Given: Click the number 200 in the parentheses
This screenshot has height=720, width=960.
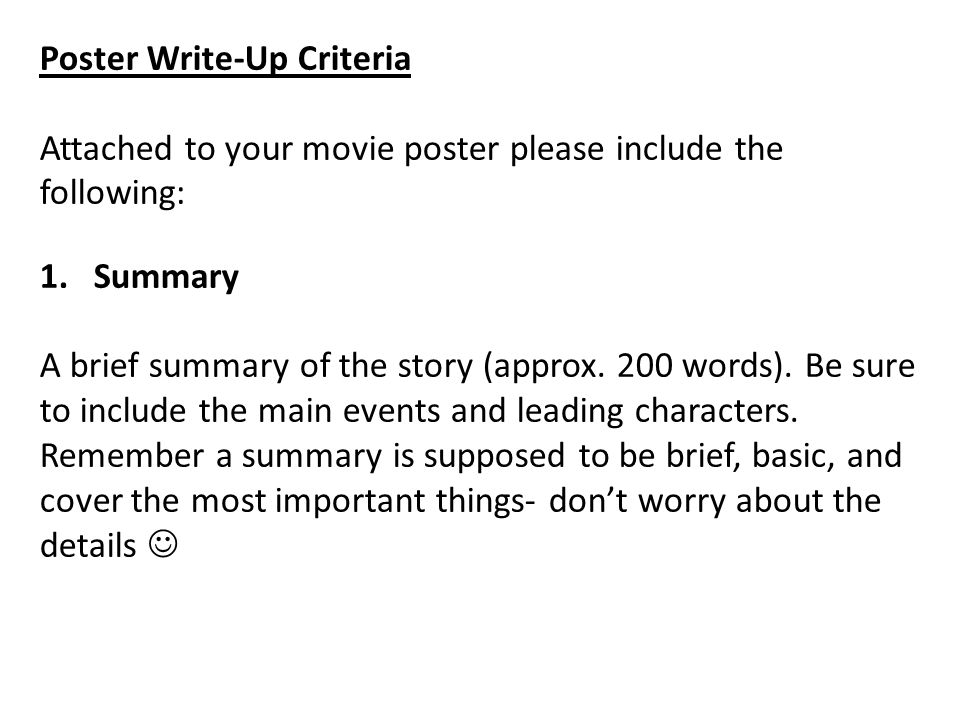Looking at the screenshot, I should point(644,366).
